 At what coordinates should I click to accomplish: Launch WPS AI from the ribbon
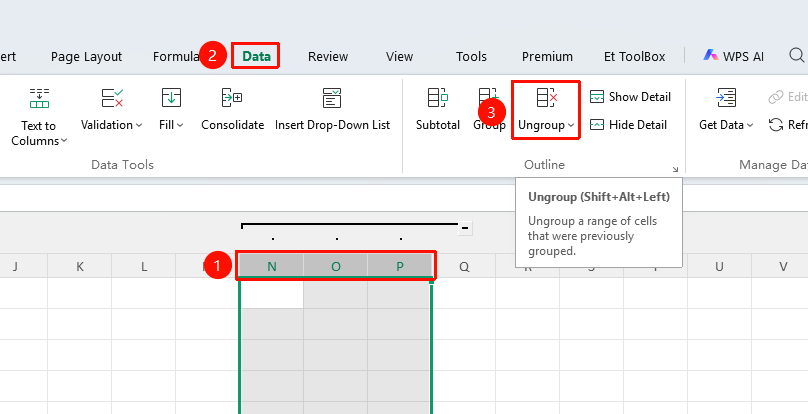pyautogui.click(x=733, y=56)
